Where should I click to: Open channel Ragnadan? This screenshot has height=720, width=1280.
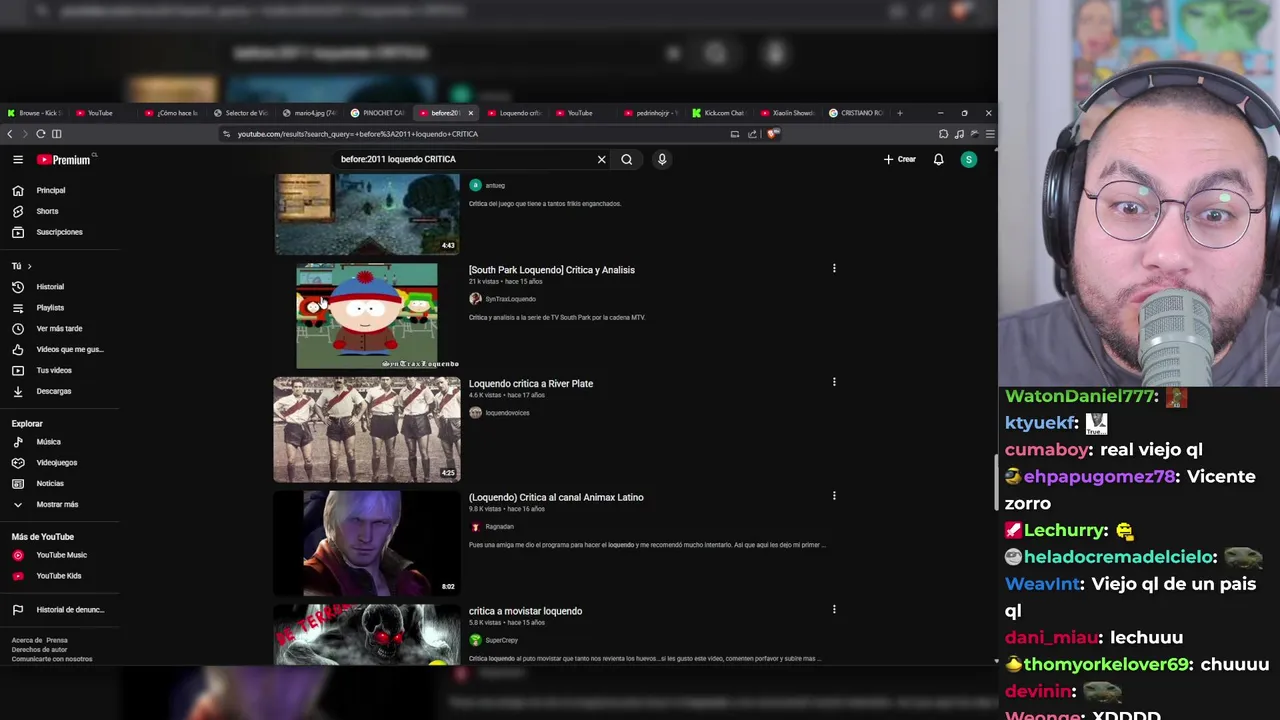[500, 527]
